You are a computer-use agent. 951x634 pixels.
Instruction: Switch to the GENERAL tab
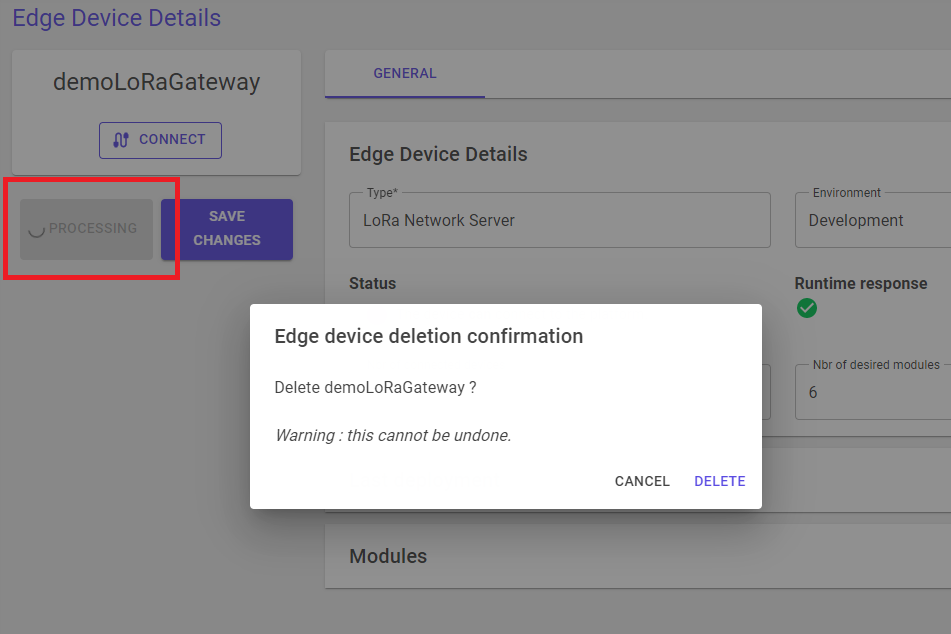[404, 73]
